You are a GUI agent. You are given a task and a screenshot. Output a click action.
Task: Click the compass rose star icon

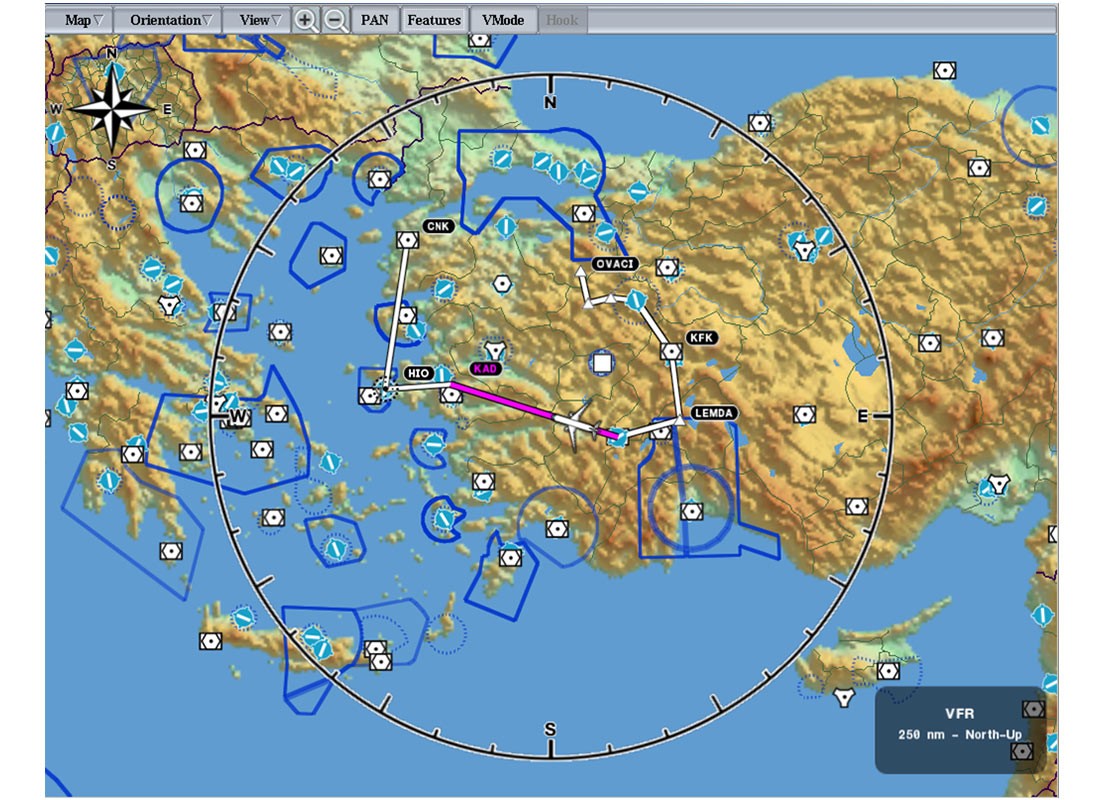tap(113, 108)
